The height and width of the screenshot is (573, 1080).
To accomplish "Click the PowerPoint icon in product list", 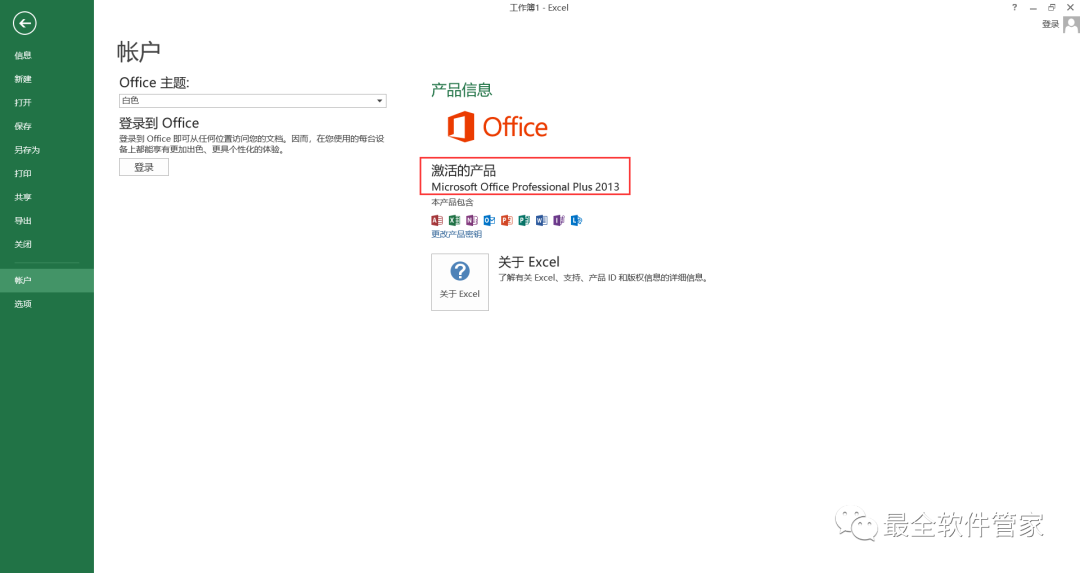I will point(506,220).
